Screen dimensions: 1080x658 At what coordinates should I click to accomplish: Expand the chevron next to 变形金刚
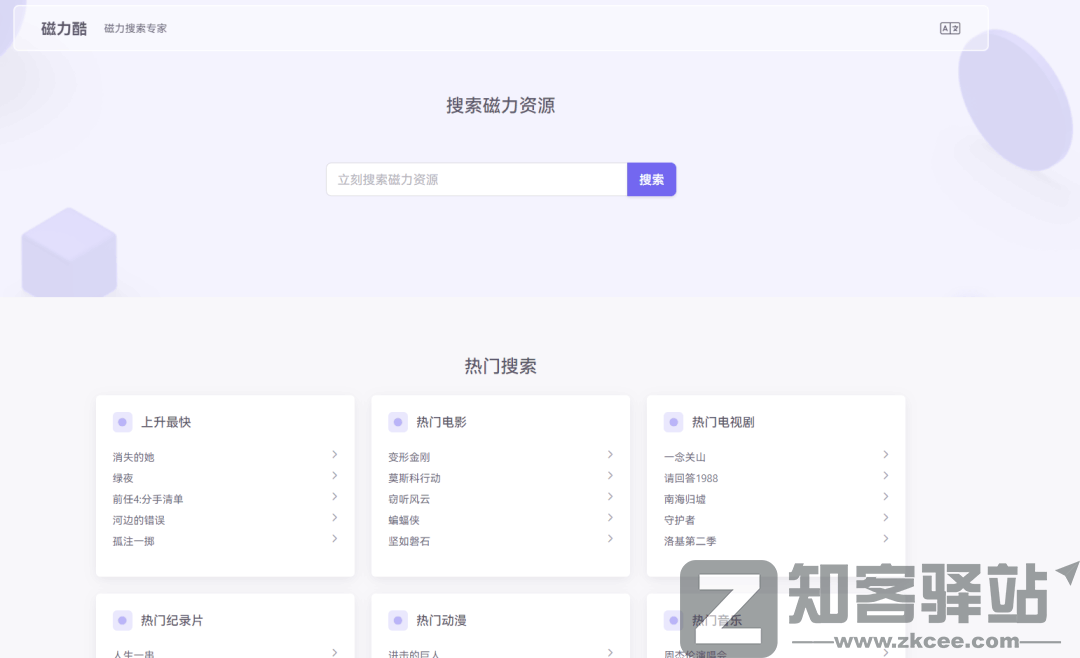point(609,456)
